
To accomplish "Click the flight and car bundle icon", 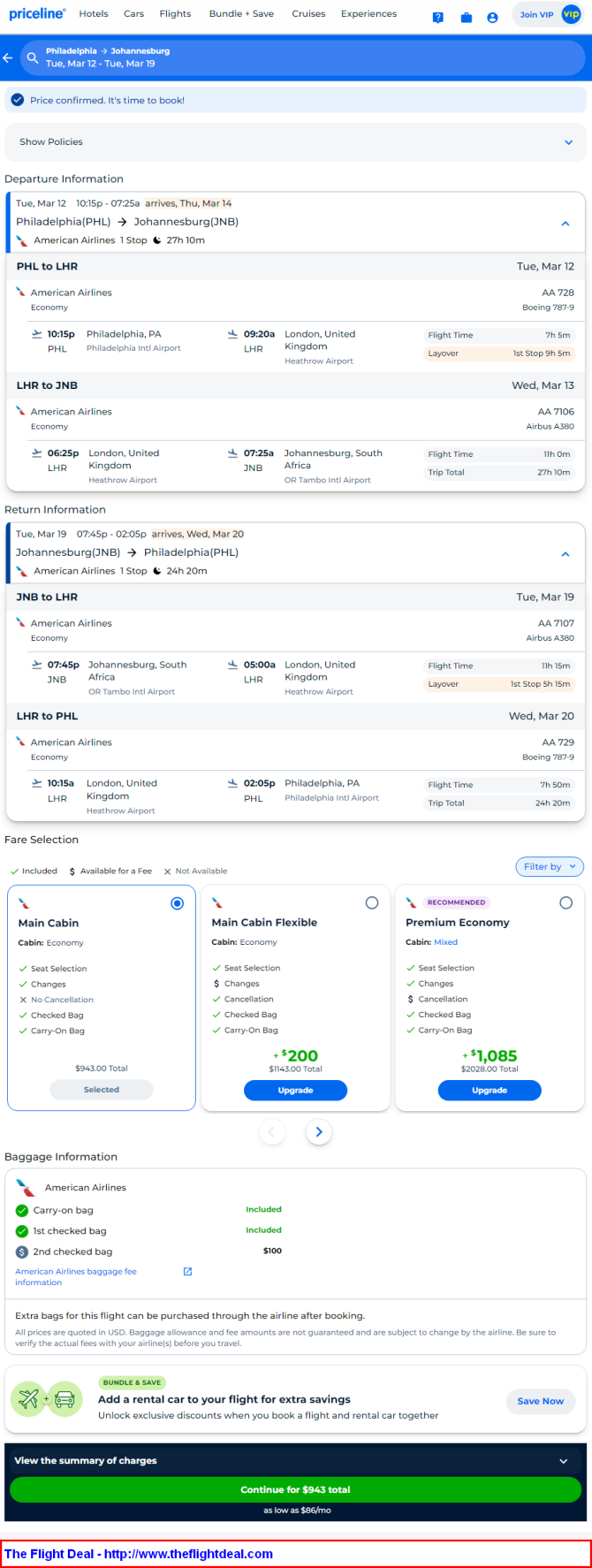I will [x=47, y=1399].
